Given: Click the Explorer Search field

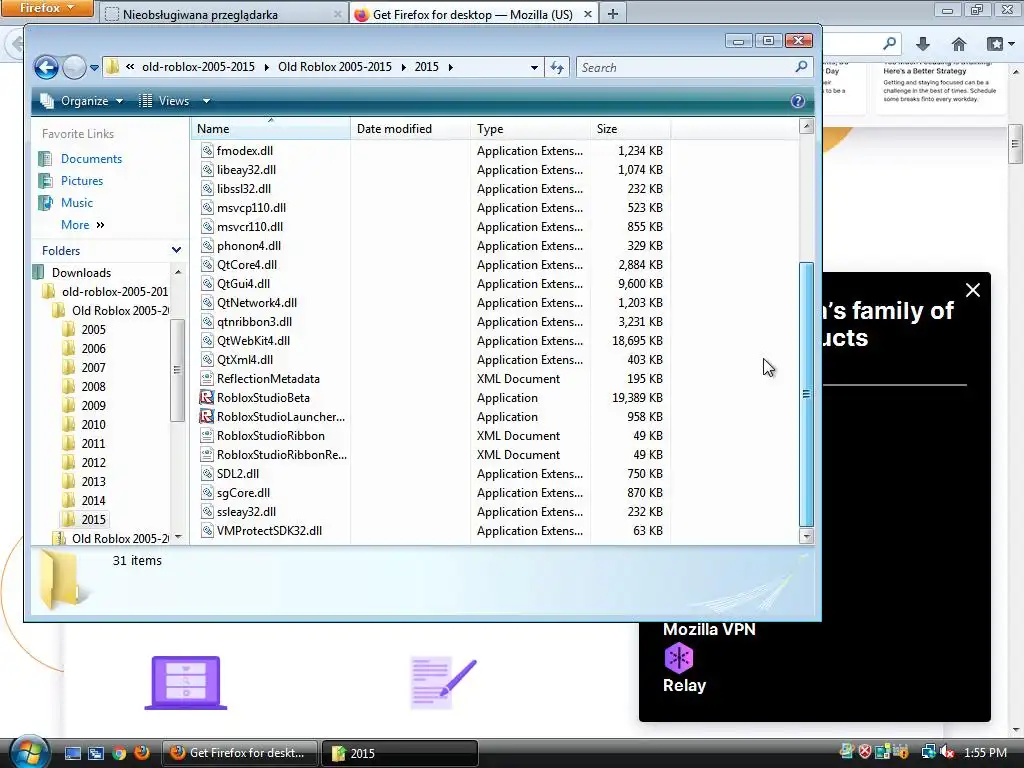Looking at the screenshot, I should pos(694,67).
